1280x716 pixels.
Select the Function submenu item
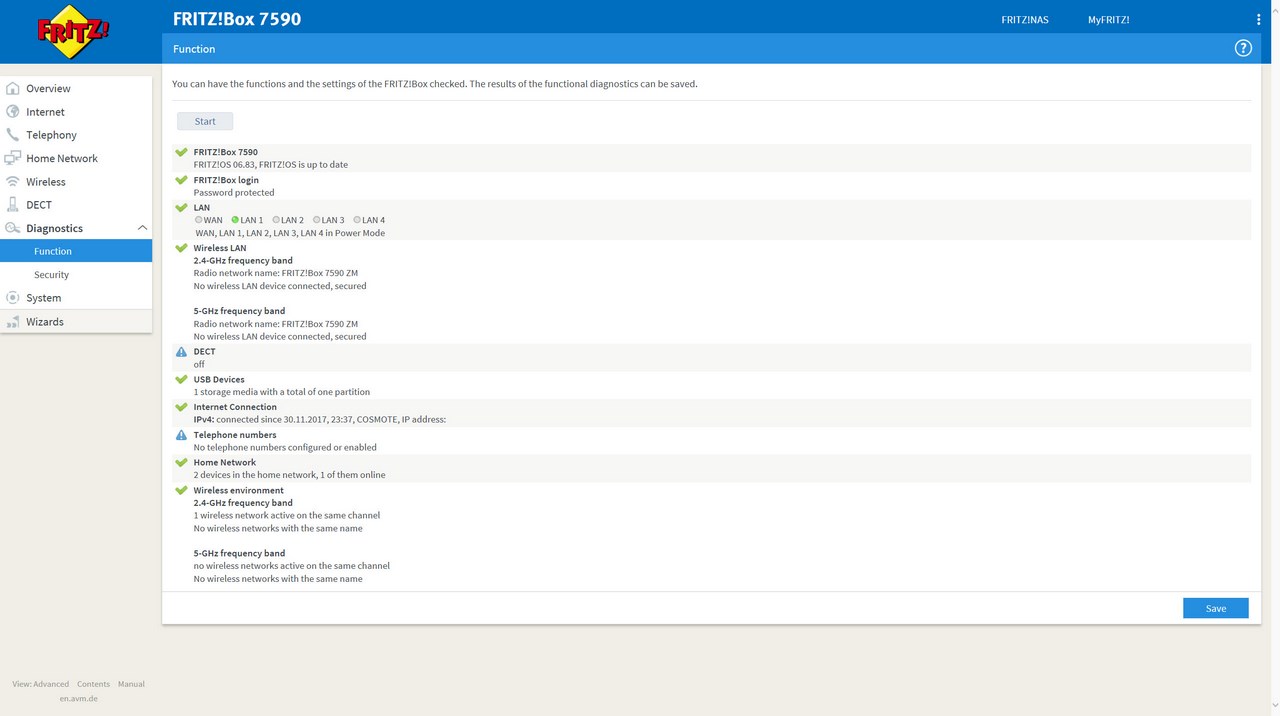pyautogui.click(x=76, y=251)
